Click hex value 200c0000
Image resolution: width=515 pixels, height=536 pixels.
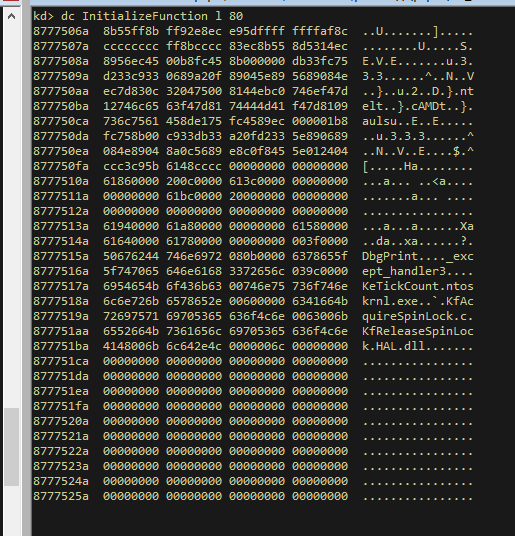[x=194, y=181]
